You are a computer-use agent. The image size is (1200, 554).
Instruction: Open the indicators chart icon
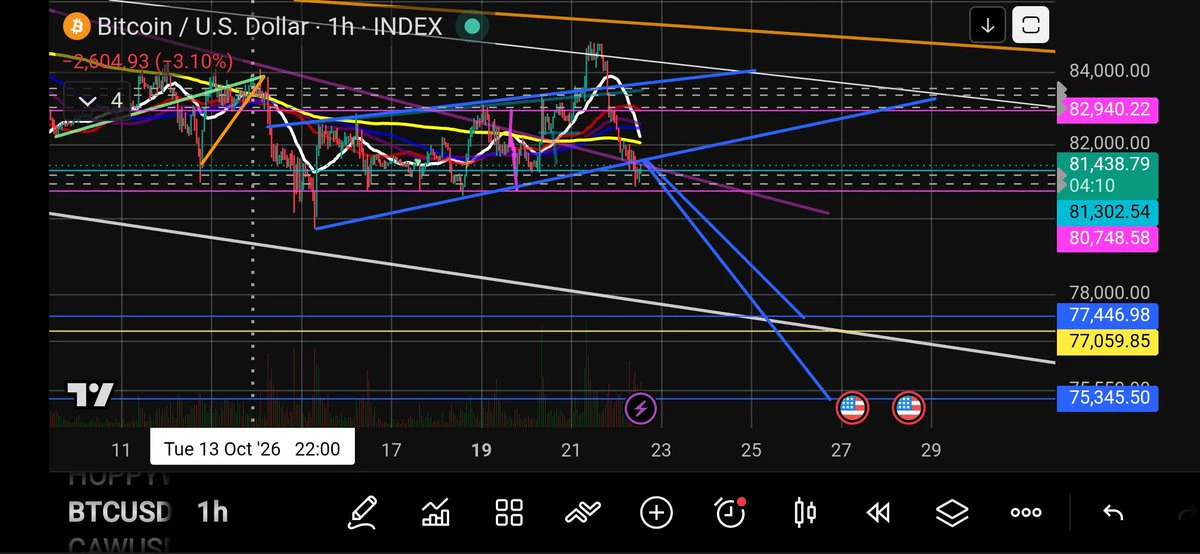(x=436, y=513)
